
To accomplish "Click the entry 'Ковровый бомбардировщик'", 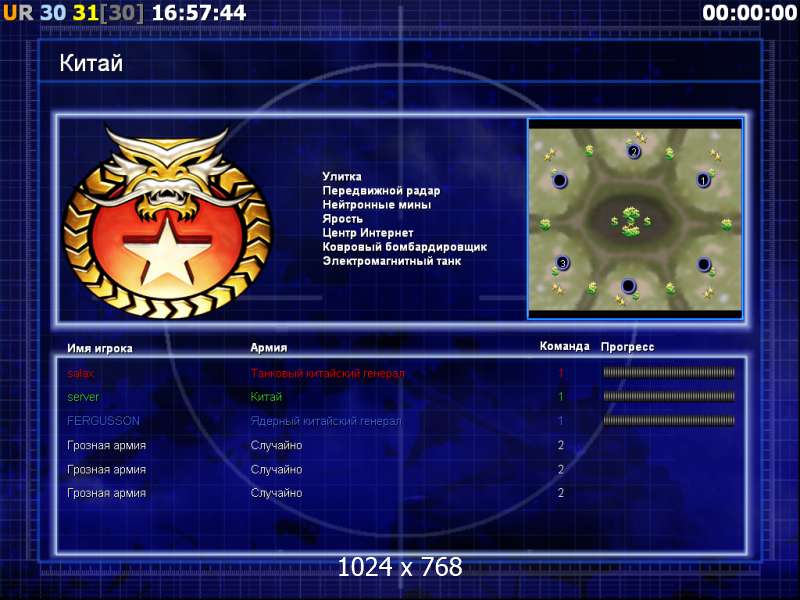I will coord(405,247).
